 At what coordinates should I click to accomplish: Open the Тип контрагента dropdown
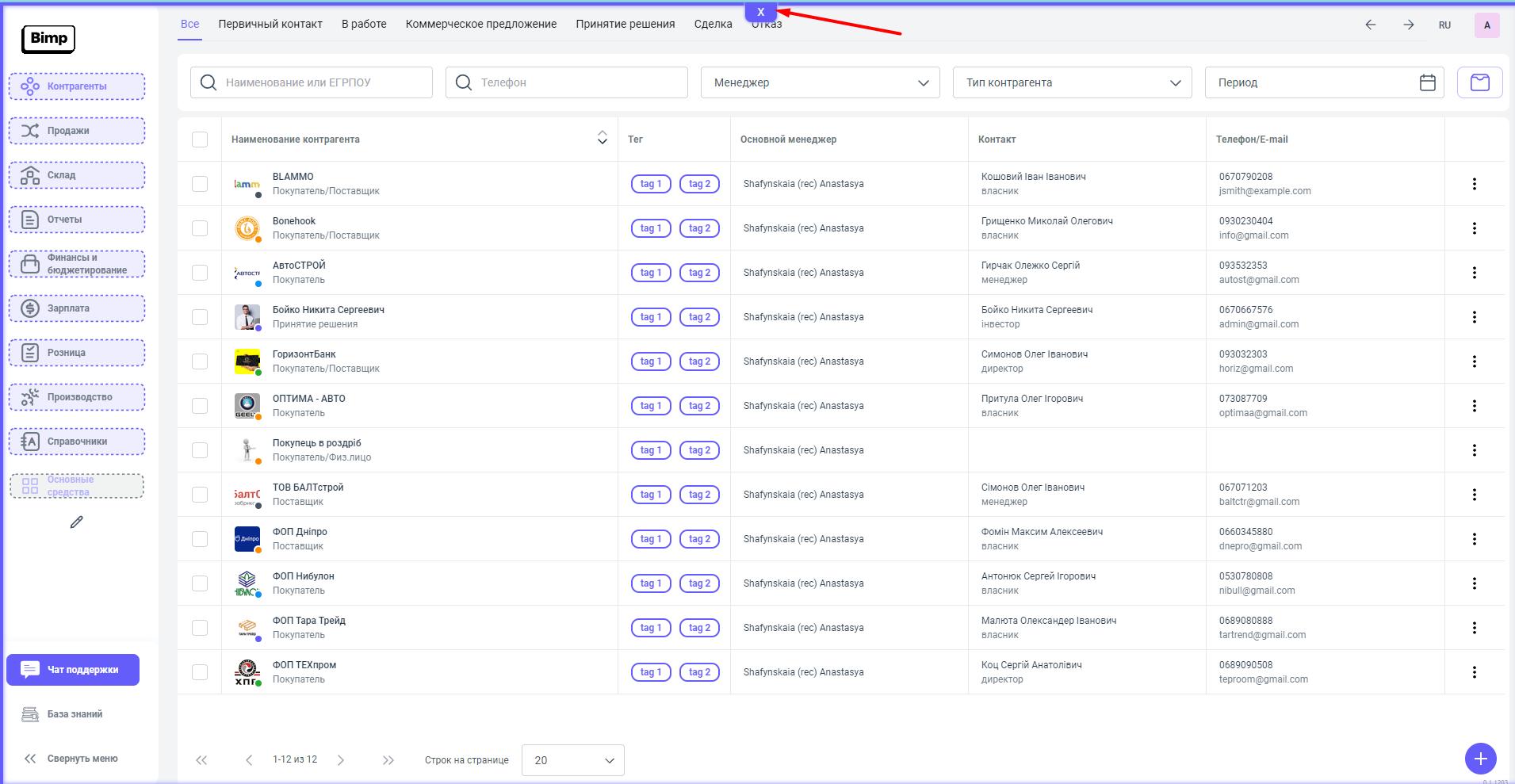[1072, 82]
